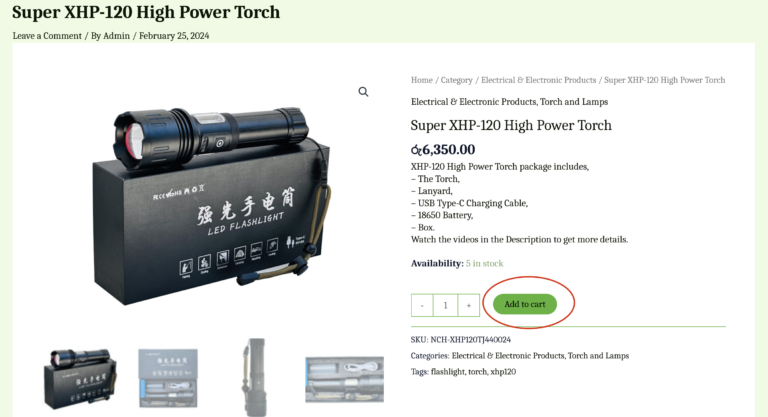Click the main product torch image
The height and width of the screenshot is (417, 768).
(x=212, y=206)
